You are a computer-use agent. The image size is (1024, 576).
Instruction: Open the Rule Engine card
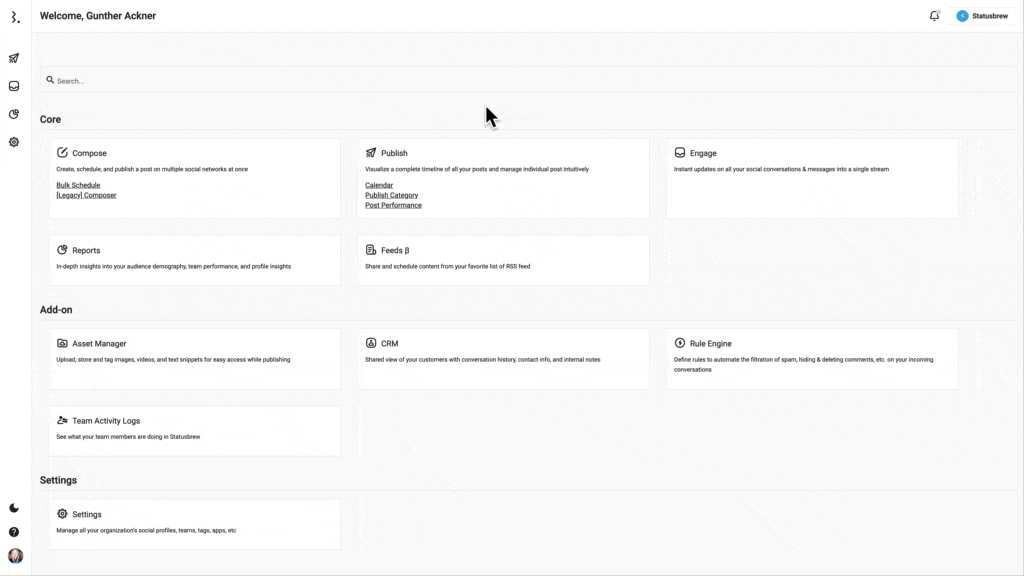coord(811,358)
